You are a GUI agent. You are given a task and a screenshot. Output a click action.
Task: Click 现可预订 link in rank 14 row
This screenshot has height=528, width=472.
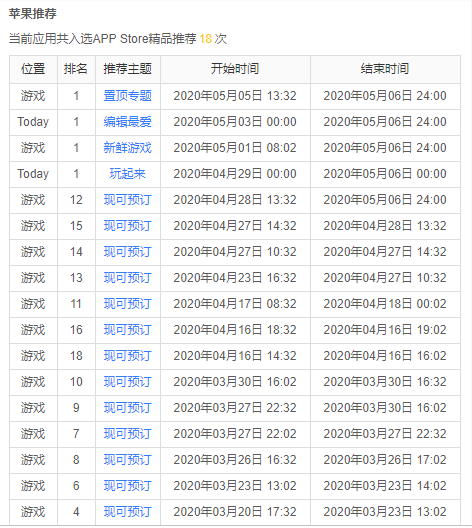point(128,252)
